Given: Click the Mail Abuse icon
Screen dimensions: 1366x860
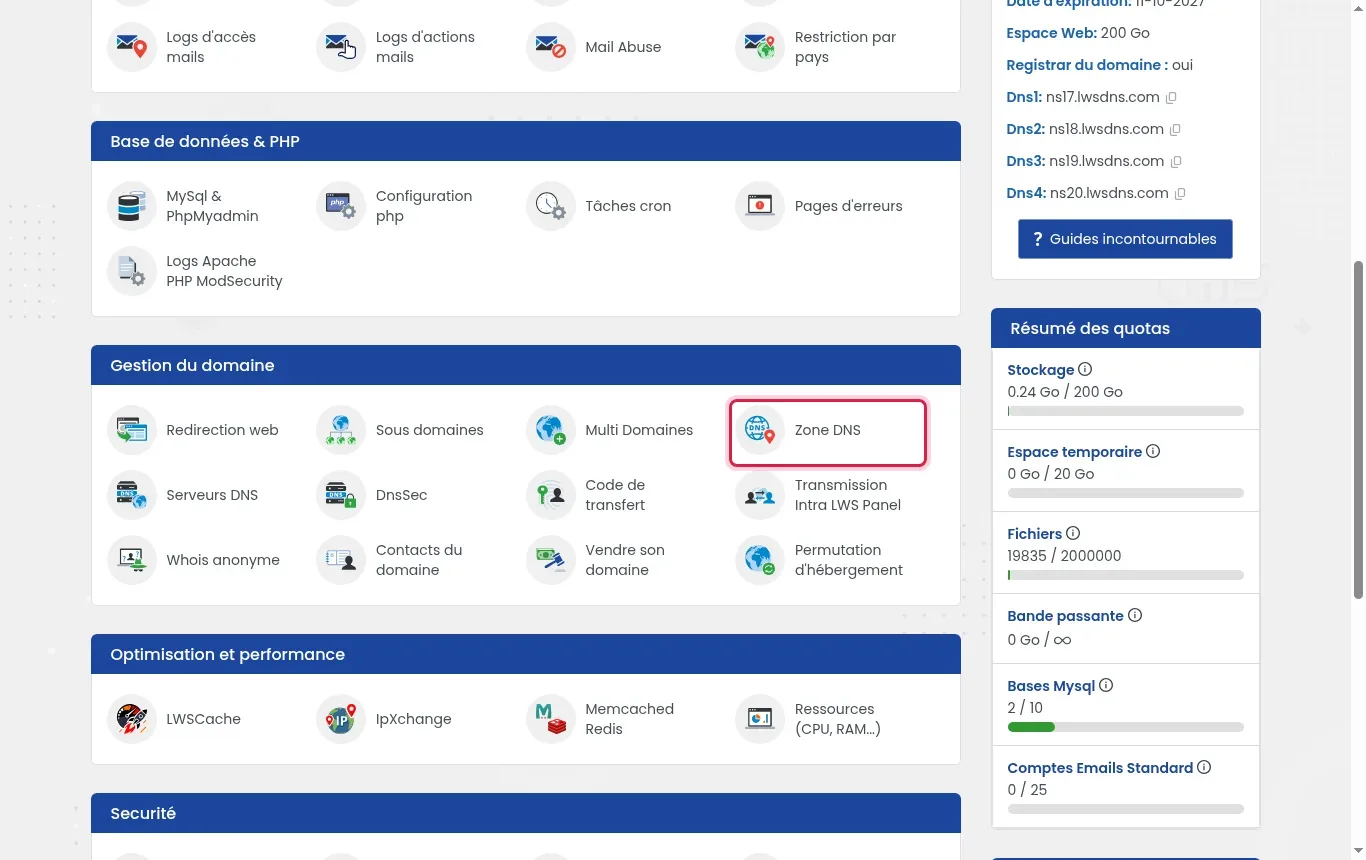Looking at the screenshot, I should (551, 47).
